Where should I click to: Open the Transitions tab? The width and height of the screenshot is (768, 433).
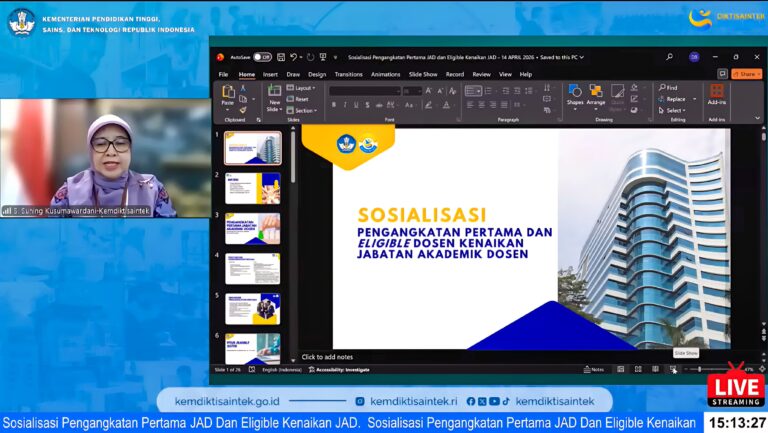348,74
